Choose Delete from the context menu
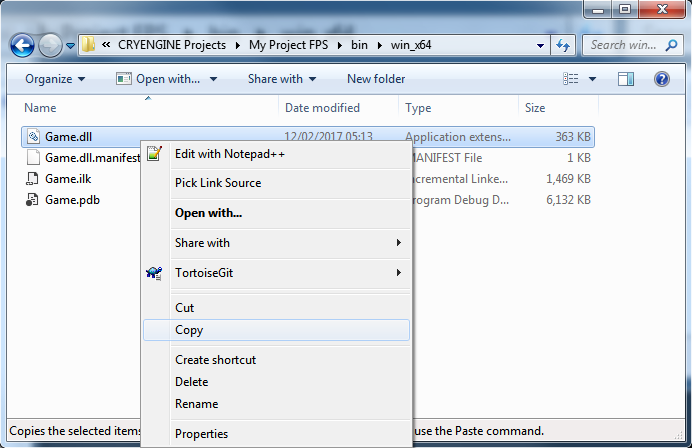This screenshot has height=448, width=692. point(276,382)
